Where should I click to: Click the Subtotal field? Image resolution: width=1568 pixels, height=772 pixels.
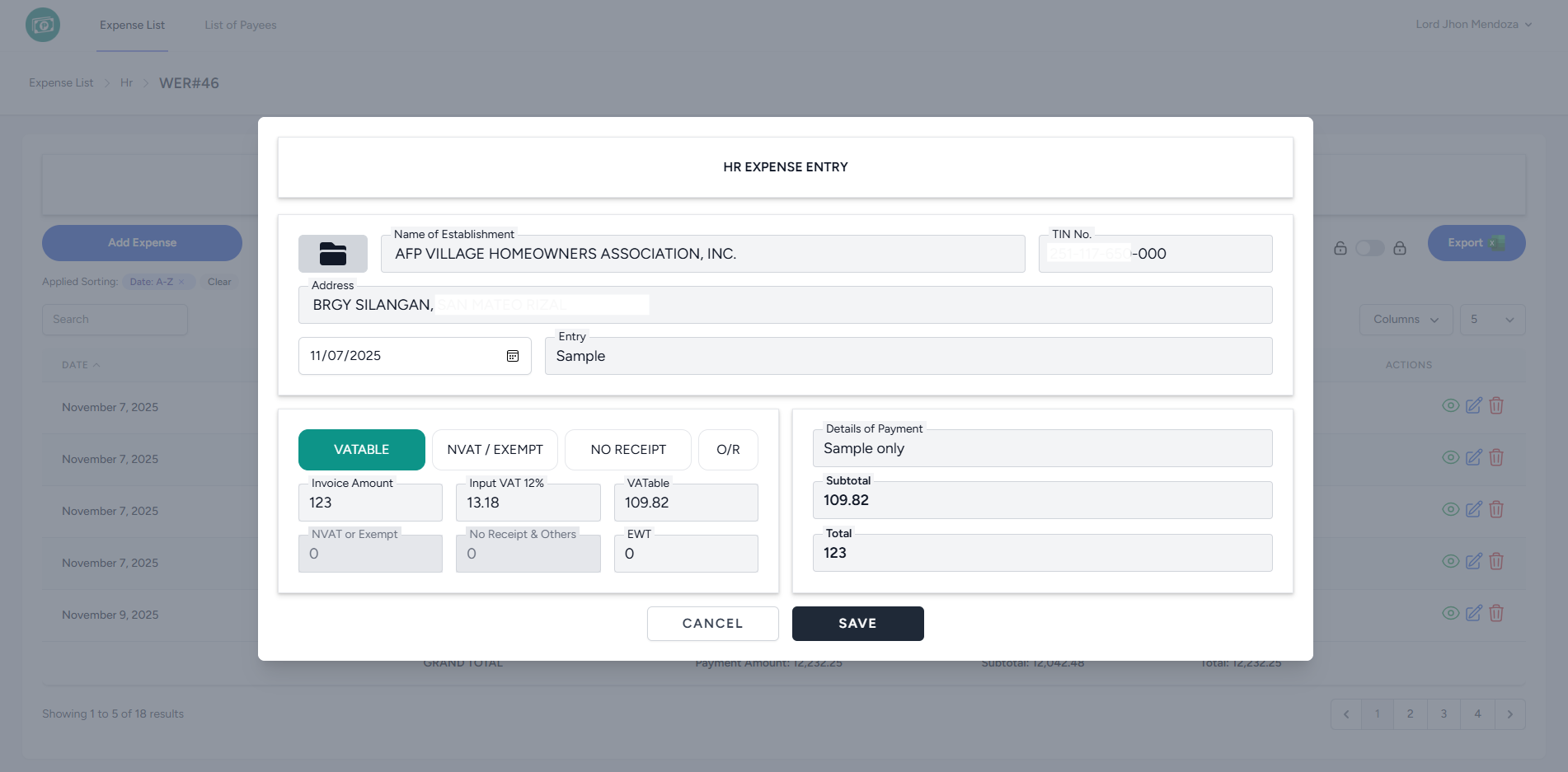[1043, 500]
